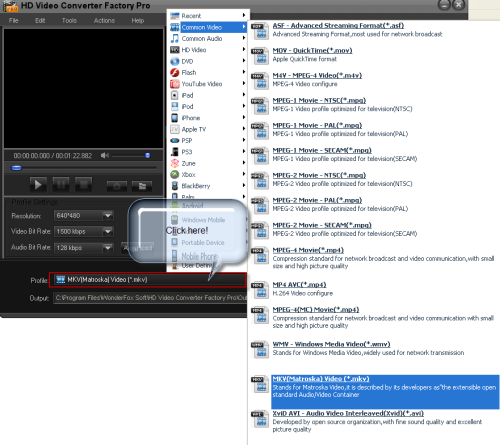500x445 pixels.
Task: Choose MPEG-2 Movie - SECAM link
Action: pos(322,225)
